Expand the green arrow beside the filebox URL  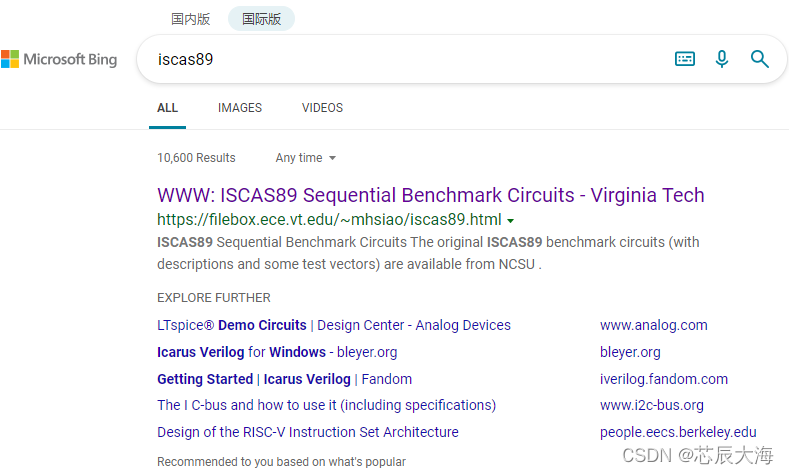[x=510, y=220]
